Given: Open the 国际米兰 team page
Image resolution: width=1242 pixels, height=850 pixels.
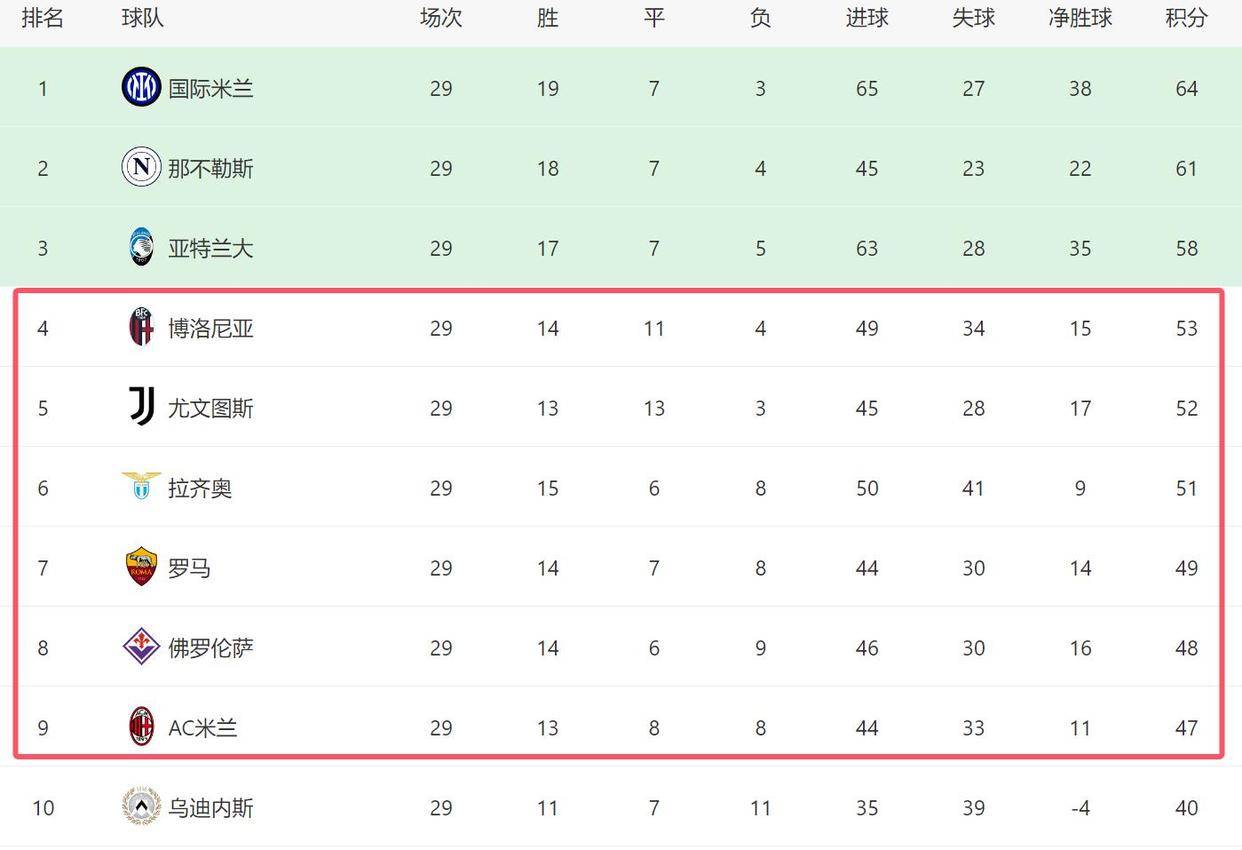Looking at the screenshot, I should point(212,87).
